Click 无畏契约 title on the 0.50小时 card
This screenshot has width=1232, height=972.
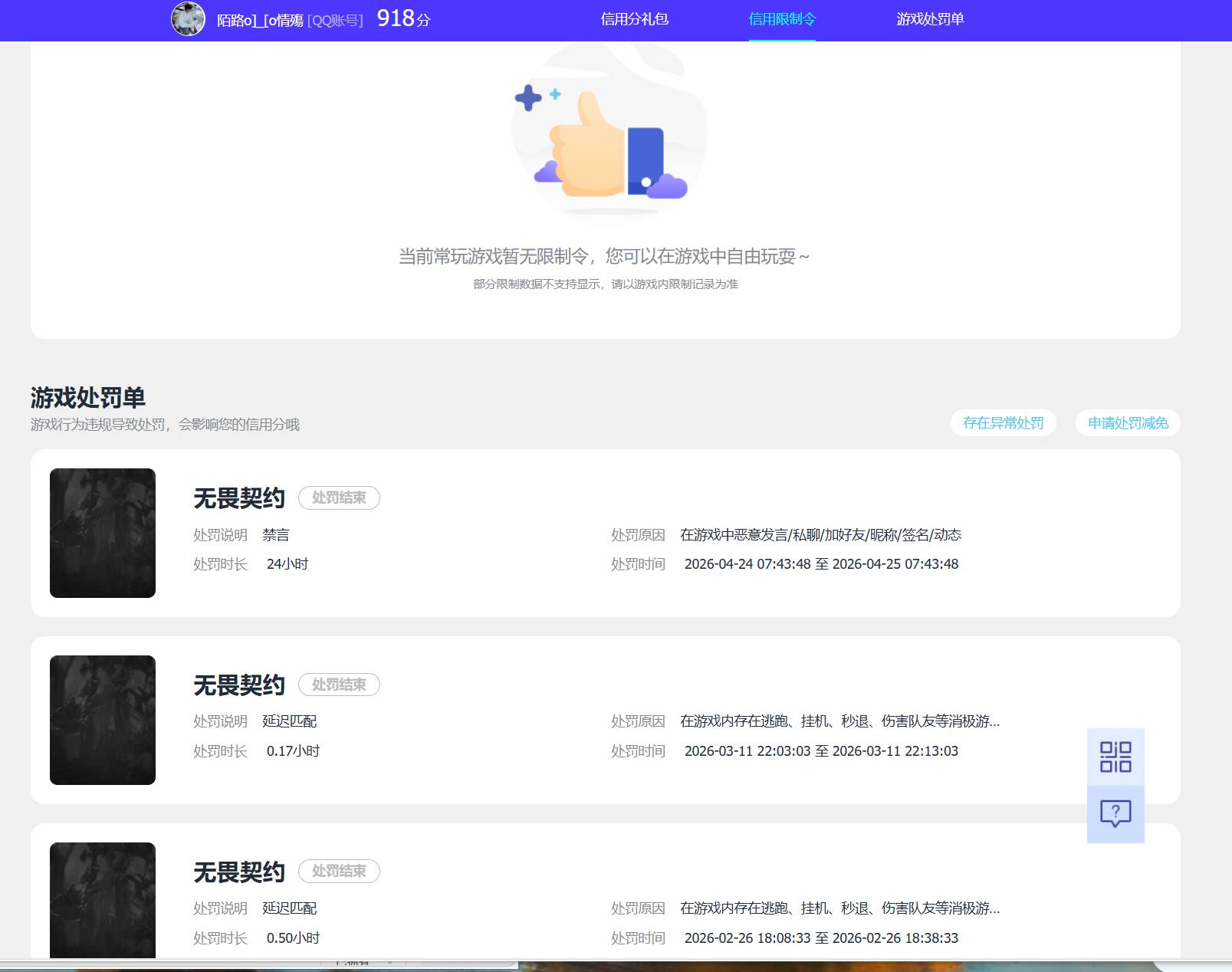(239, 872)
